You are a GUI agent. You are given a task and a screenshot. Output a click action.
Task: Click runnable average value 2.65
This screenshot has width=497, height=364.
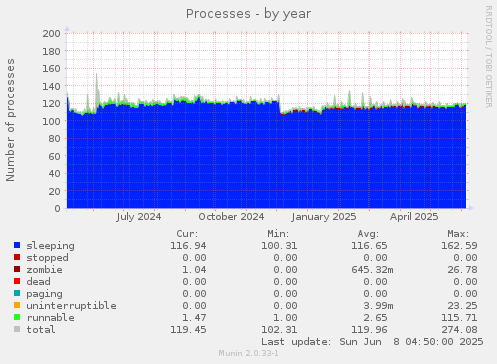tap(375, 318)
